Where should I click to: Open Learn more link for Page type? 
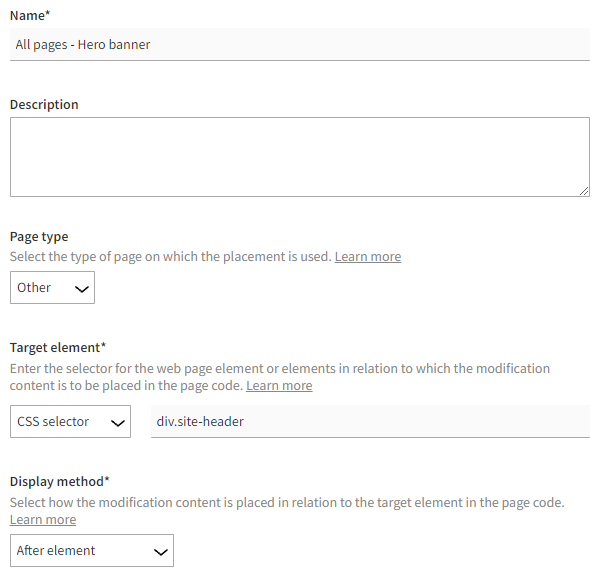tap(367, 257)
